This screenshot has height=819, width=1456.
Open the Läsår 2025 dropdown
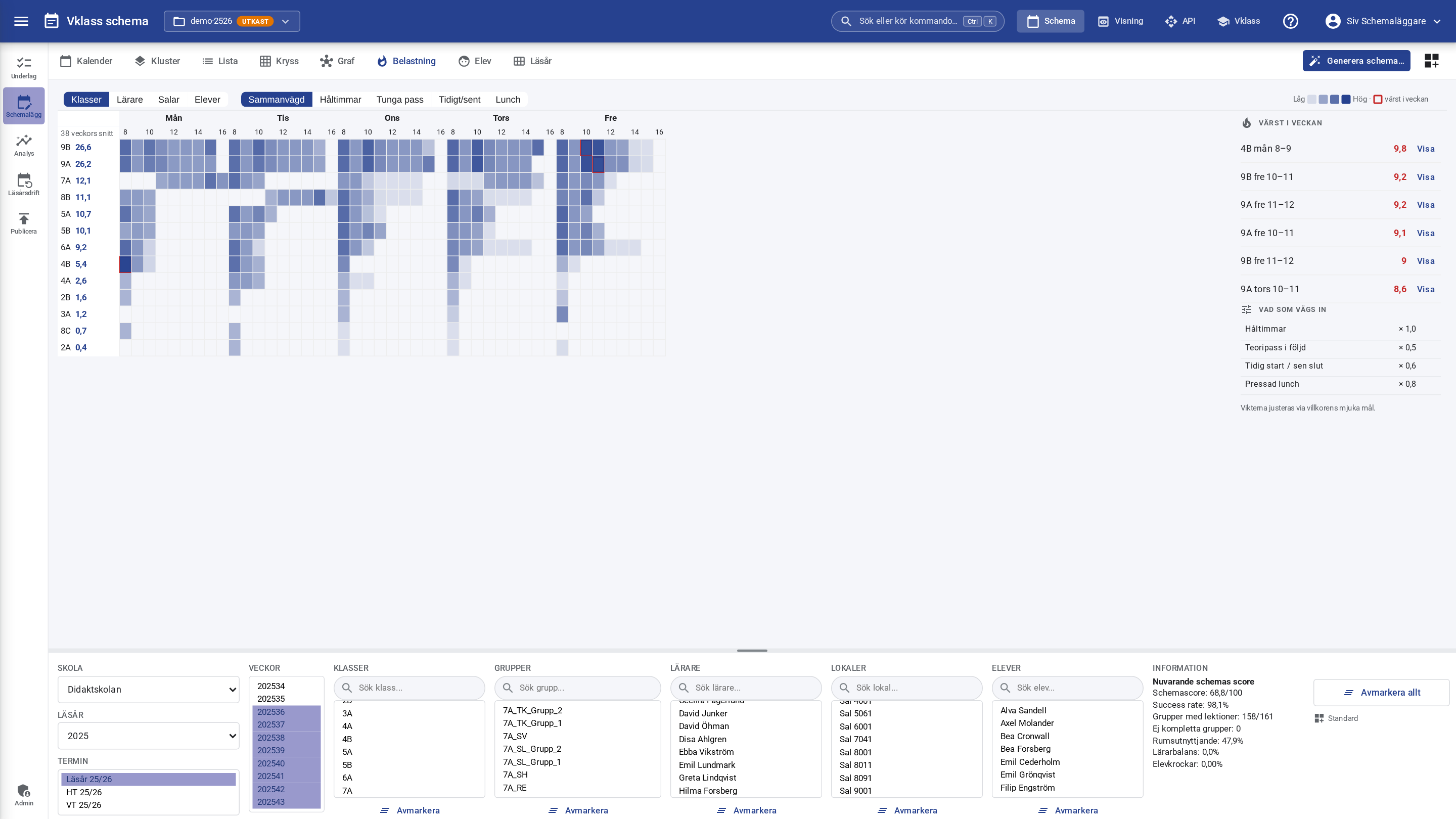(148, 736)
